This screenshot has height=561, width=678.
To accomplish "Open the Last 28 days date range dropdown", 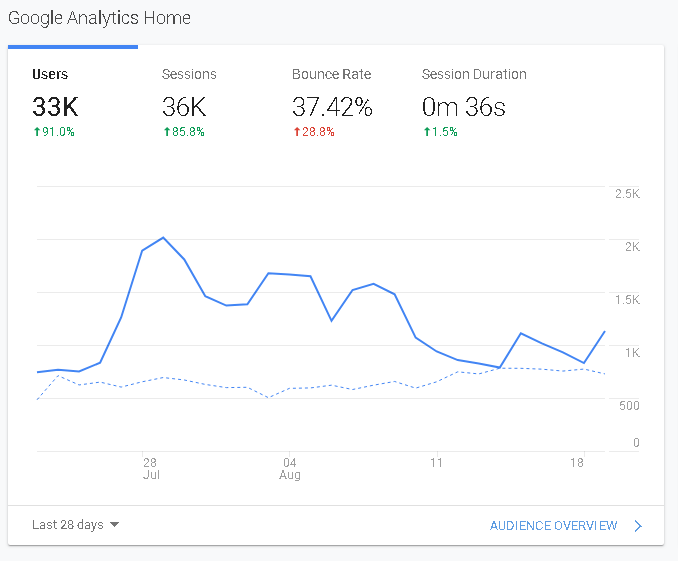I will point(76,525).
